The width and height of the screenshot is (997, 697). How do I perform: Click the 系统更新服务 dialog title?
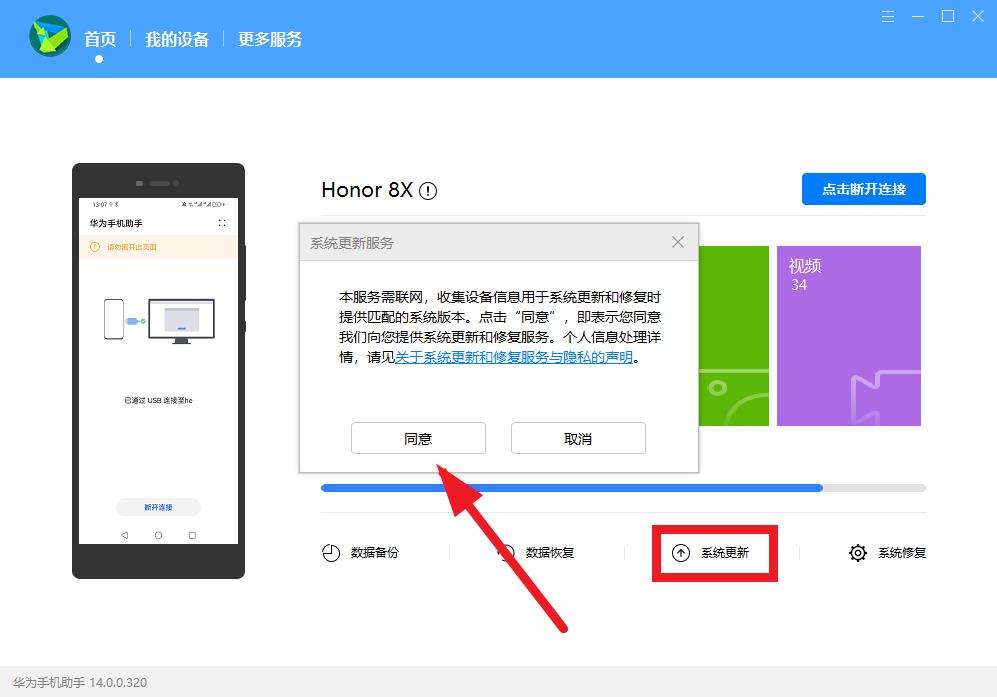click(x=352, y=242)
